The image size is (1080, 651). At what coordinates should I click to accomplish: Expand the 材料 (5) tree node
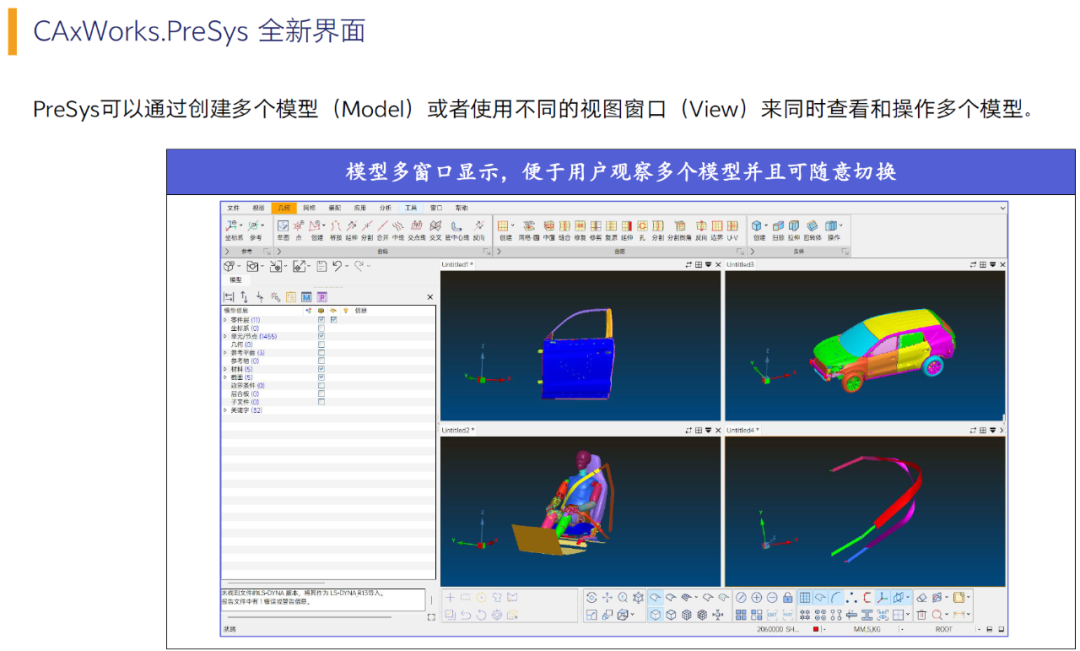pyautogui.click(x=225, y=369)
